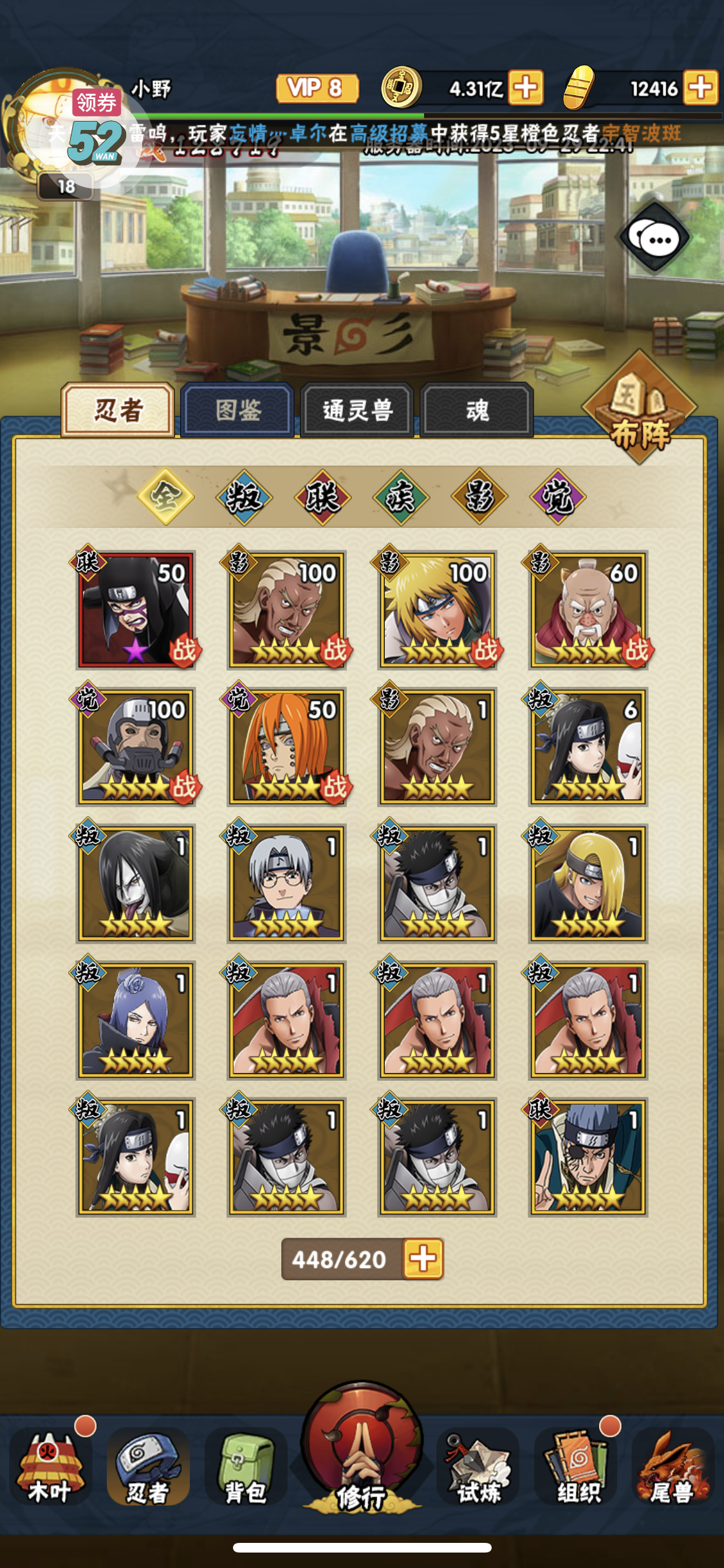Add more gold coins with plus button
Viewport: 724px width, 1568px height.
526,88
